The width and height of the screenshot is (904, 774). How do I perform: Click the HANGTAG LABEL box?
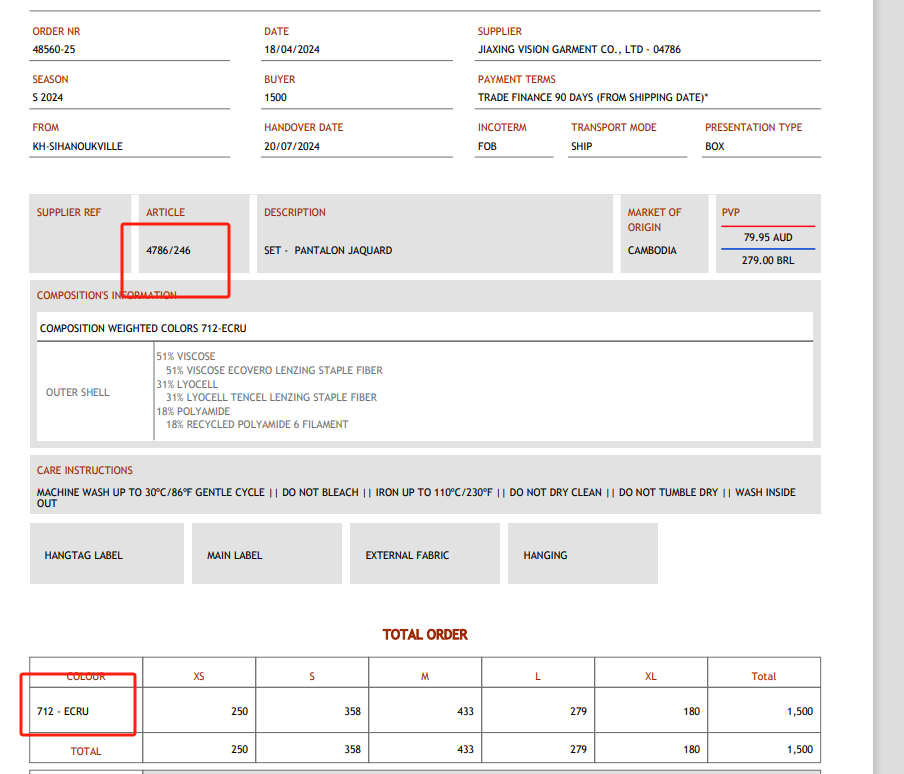(x=106, y=554)
